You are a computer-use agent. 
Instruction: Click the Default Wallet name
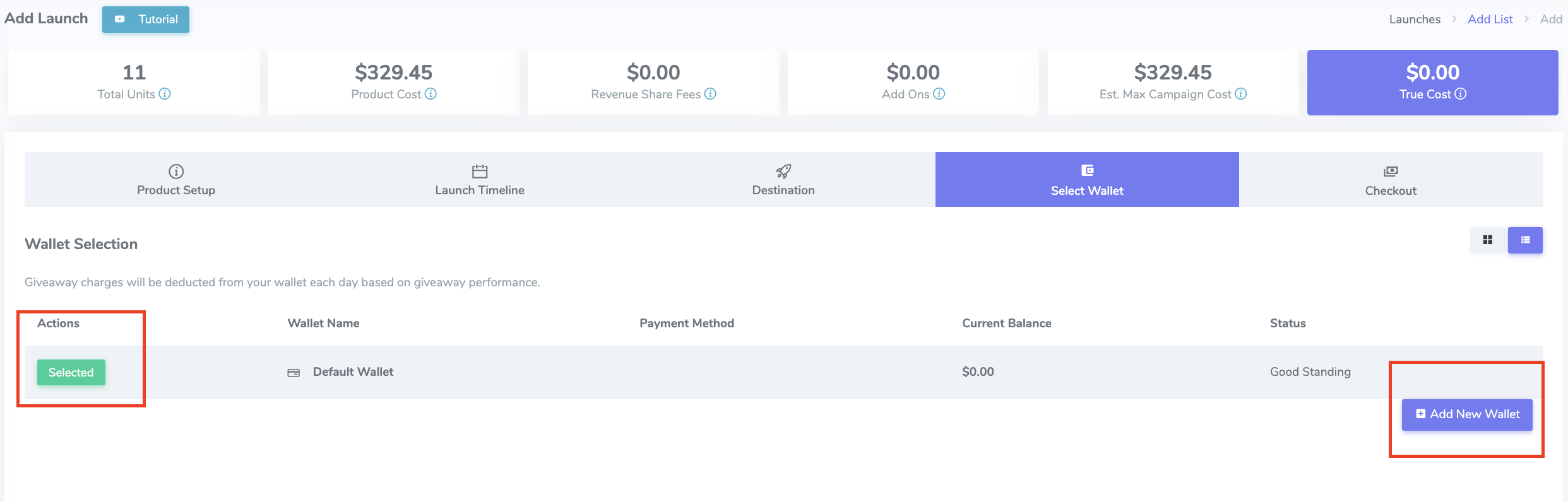point(353,372)
